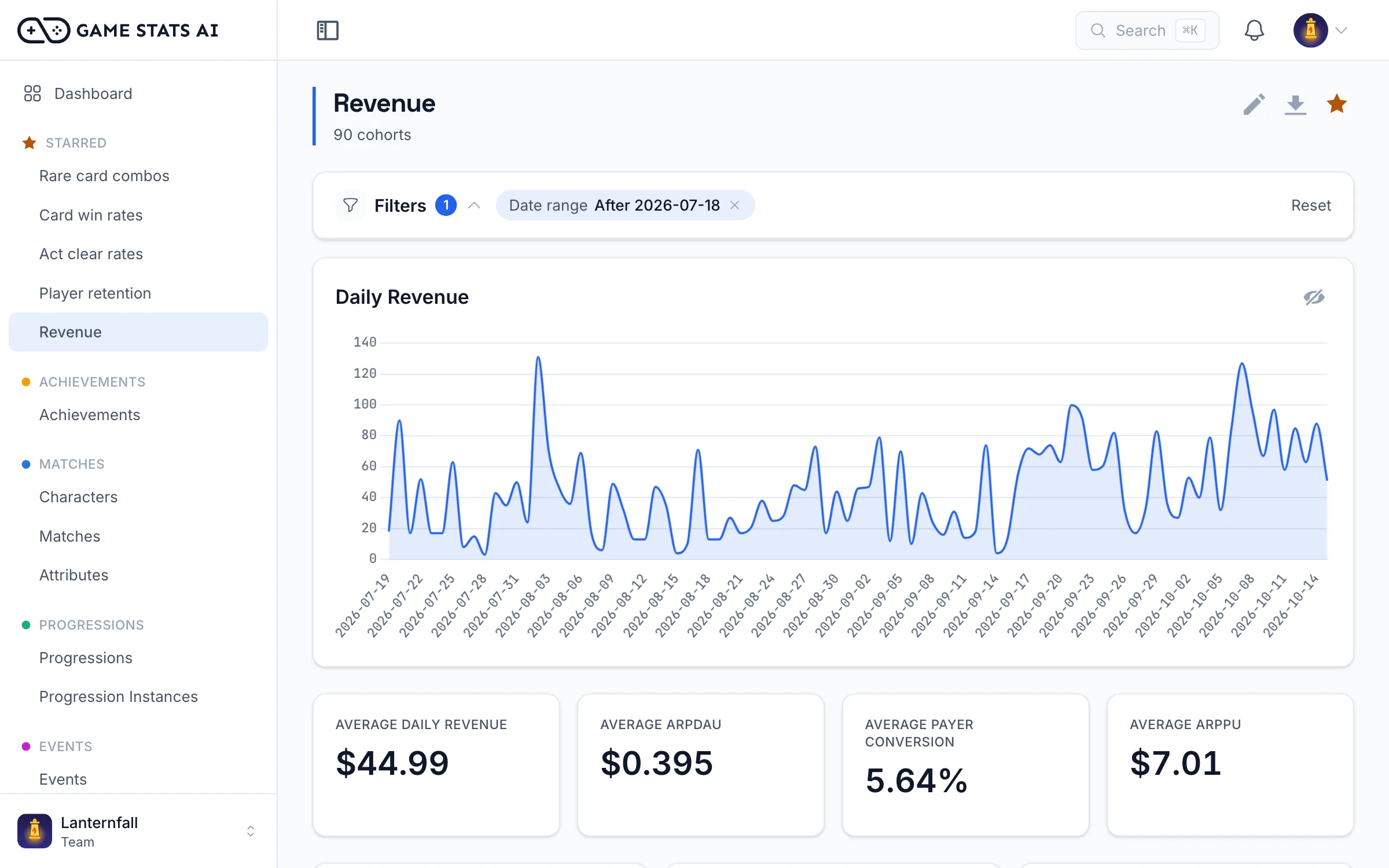Open Progression Instances
The image size is (1389, 868).
[x=138, y=697]
